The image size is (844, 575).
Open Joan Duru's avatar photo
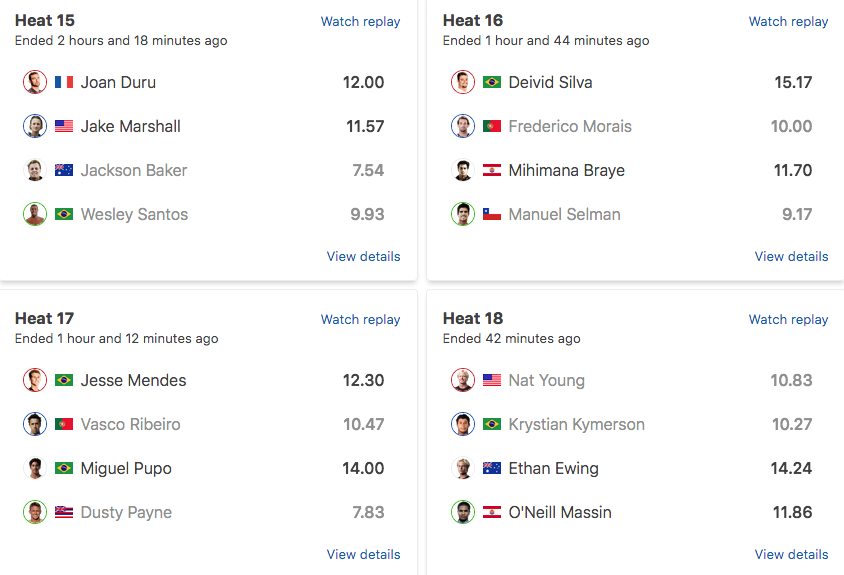point(35,82)
